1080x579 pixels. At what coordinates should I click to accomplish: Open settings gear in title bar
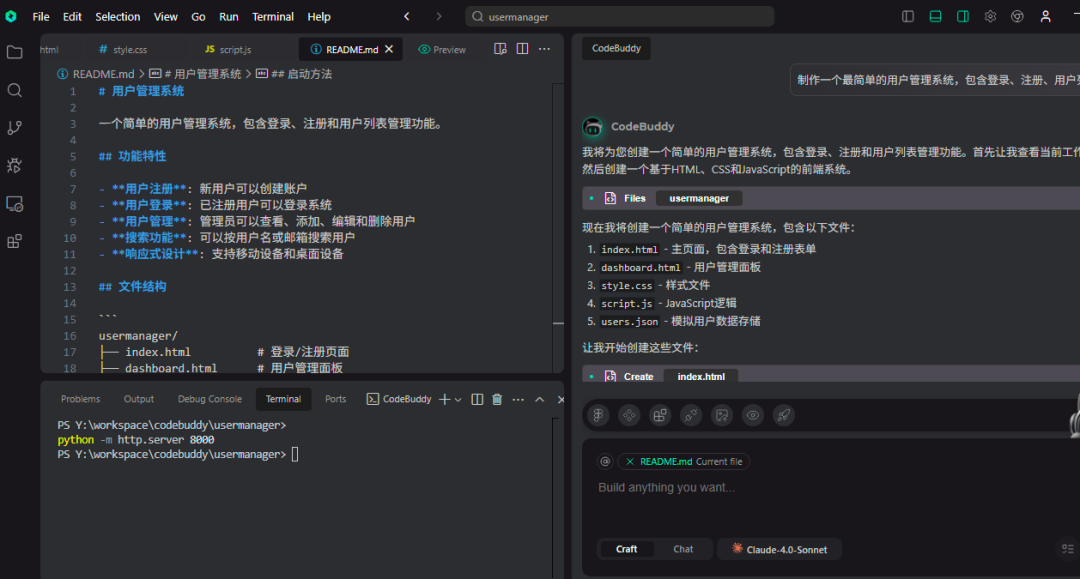click(990, 17)
